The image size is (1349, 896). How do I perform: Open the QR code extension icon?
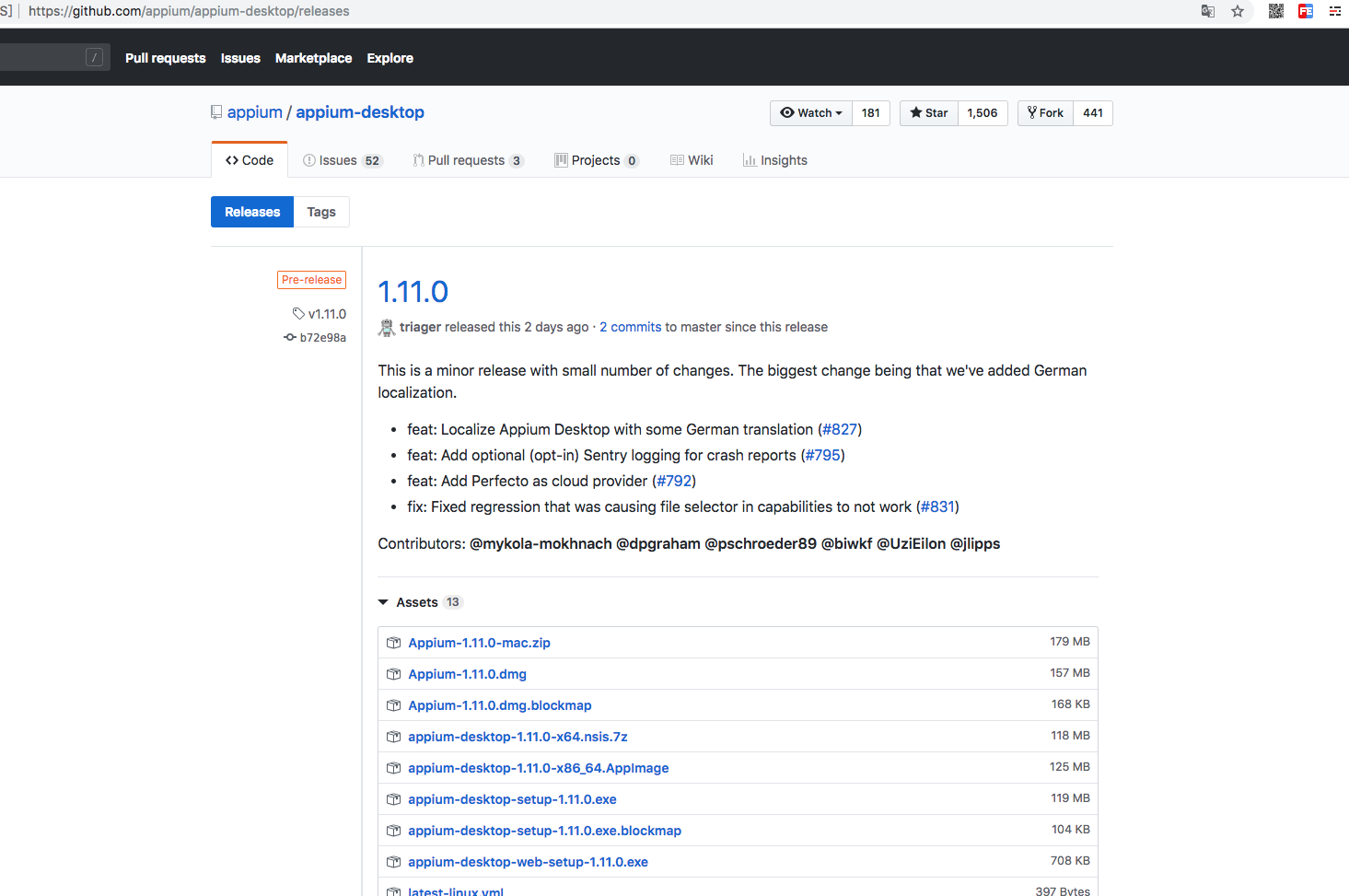tap(1276, 11)
